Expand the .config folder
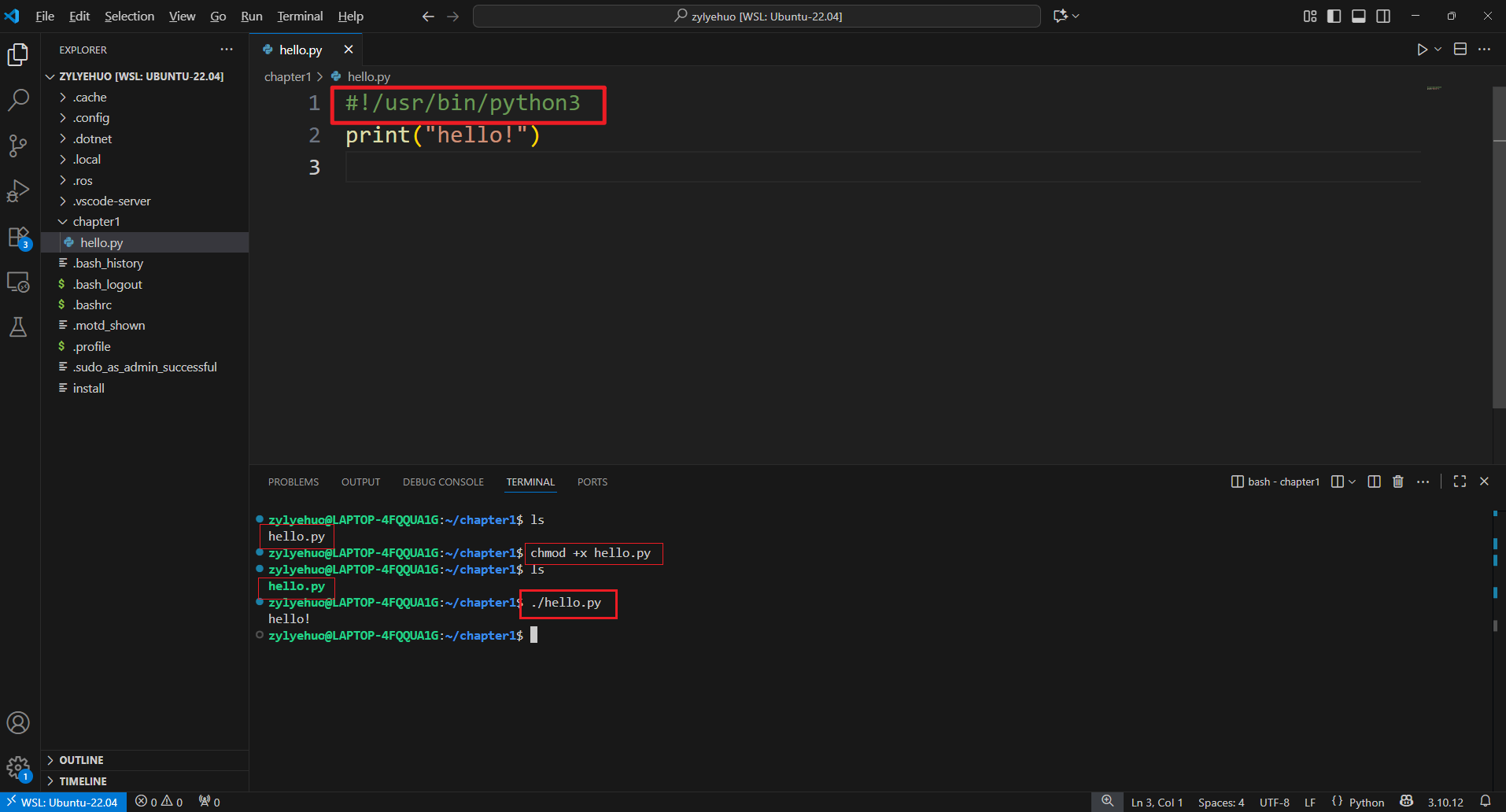 click(145, 118)
